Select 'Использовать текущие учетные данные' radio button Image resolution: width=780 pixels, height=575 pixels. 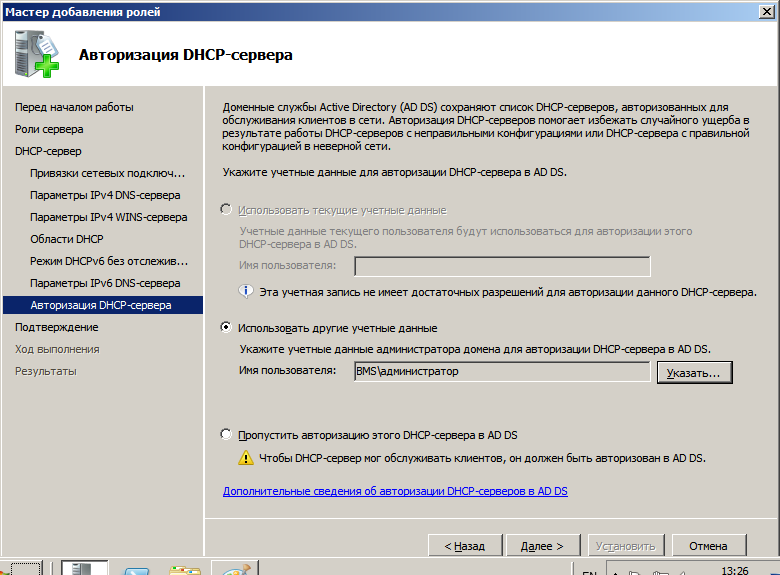tap(226, 209)
